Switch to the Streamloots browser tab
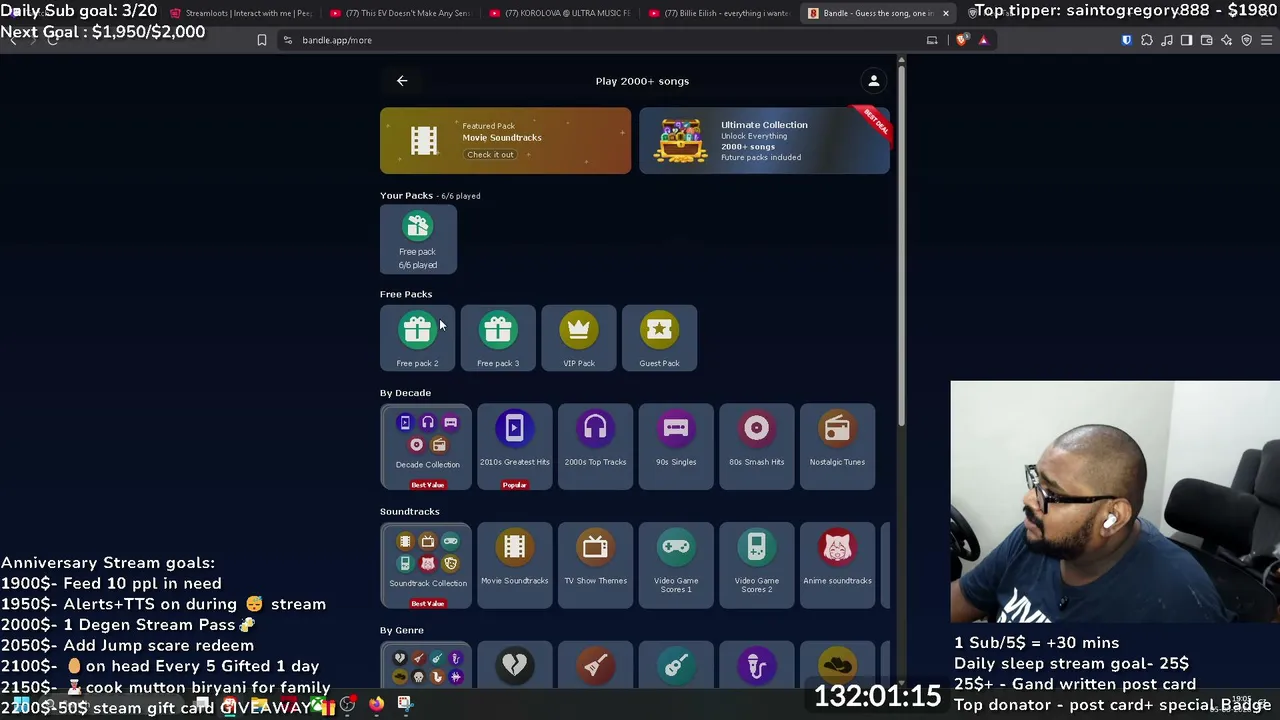 [x=241, y=13]
